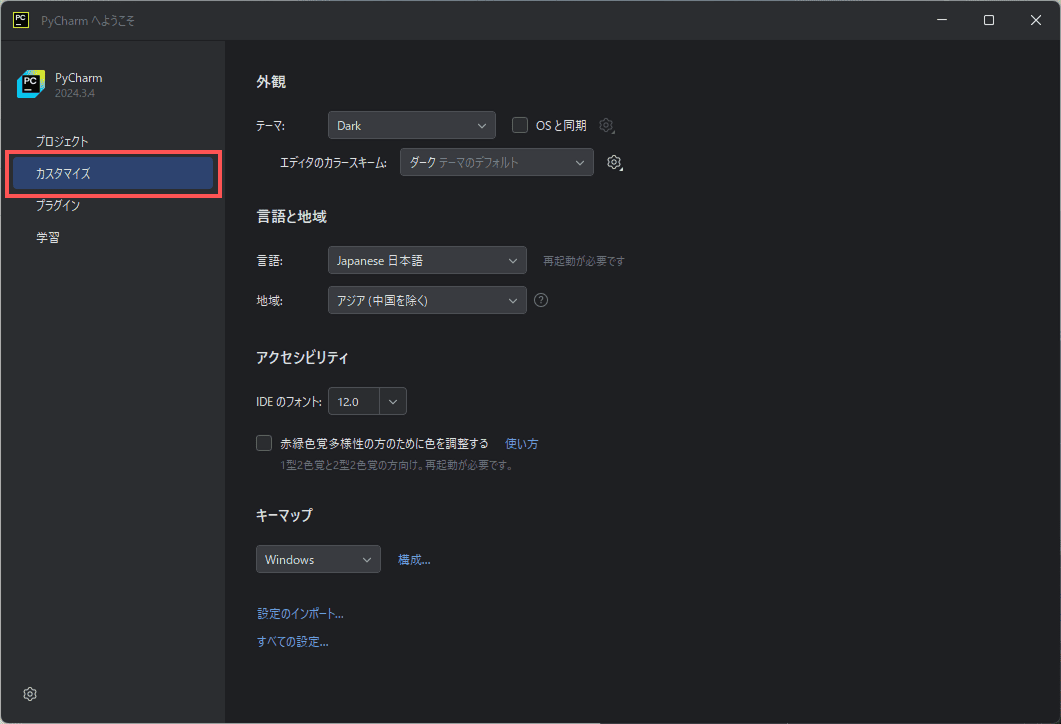This screenshot has width=1061, height=724.
Task: Click the 使い方 link
Action: point(522,444)
